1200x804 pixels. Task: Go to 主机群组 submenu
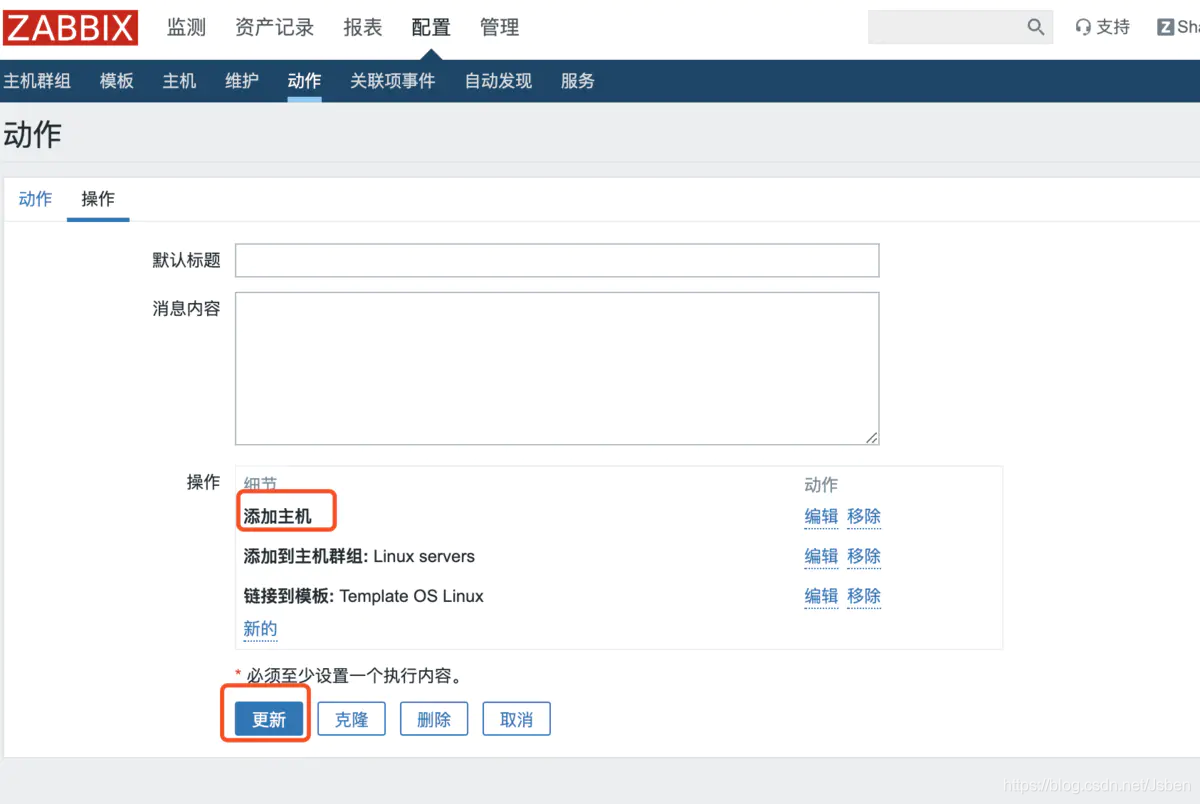tap(37, 81)
